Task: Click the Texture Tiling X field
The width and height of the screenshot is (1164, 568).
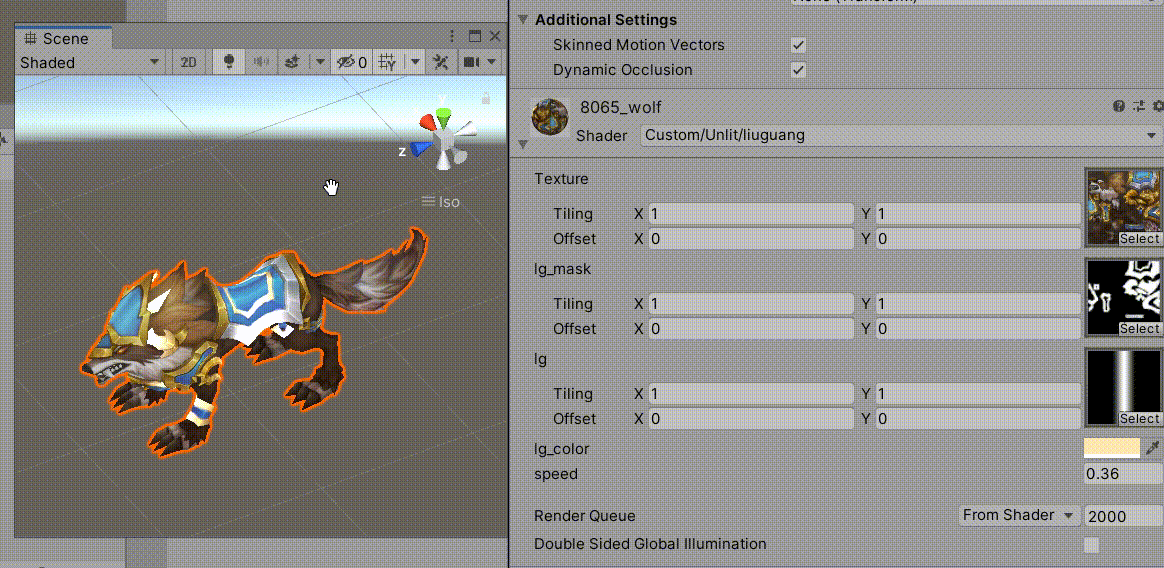Action: [751, 214]
